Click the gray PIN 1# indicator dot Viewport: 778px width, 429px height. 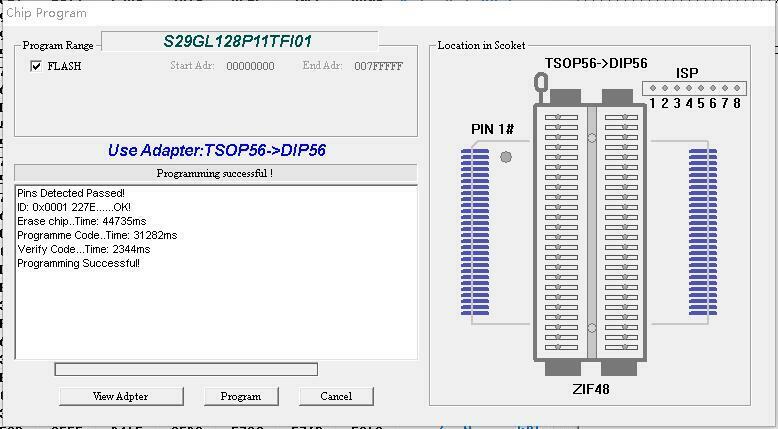tap(506, 157)
